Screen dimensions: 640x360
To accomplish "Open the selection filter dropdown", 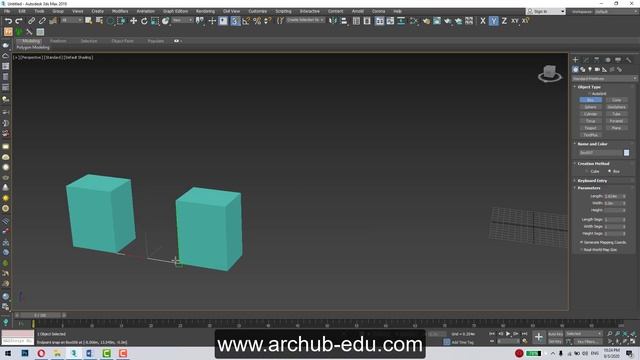I will click(x=71, y=20).
